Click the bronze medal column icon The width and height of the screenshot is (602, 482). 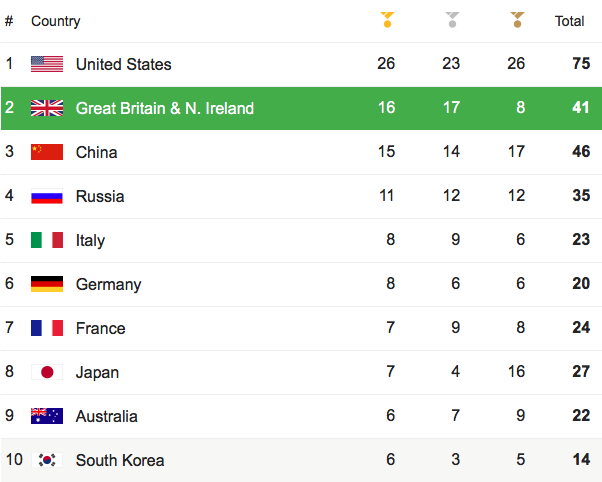[517, 20]
